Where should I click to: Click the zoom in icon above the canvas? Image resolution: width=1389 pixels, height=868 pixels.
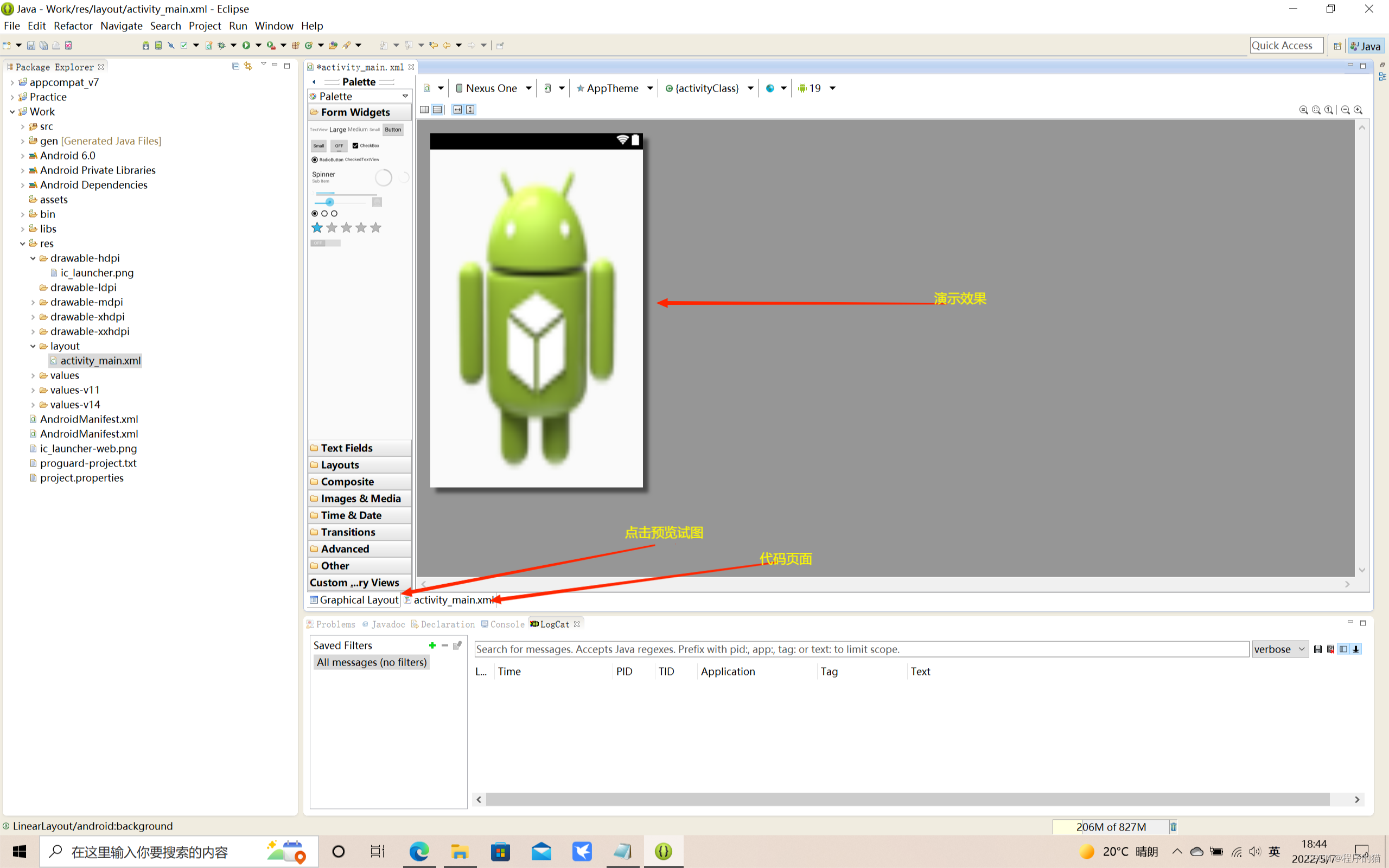[1358, 110]
